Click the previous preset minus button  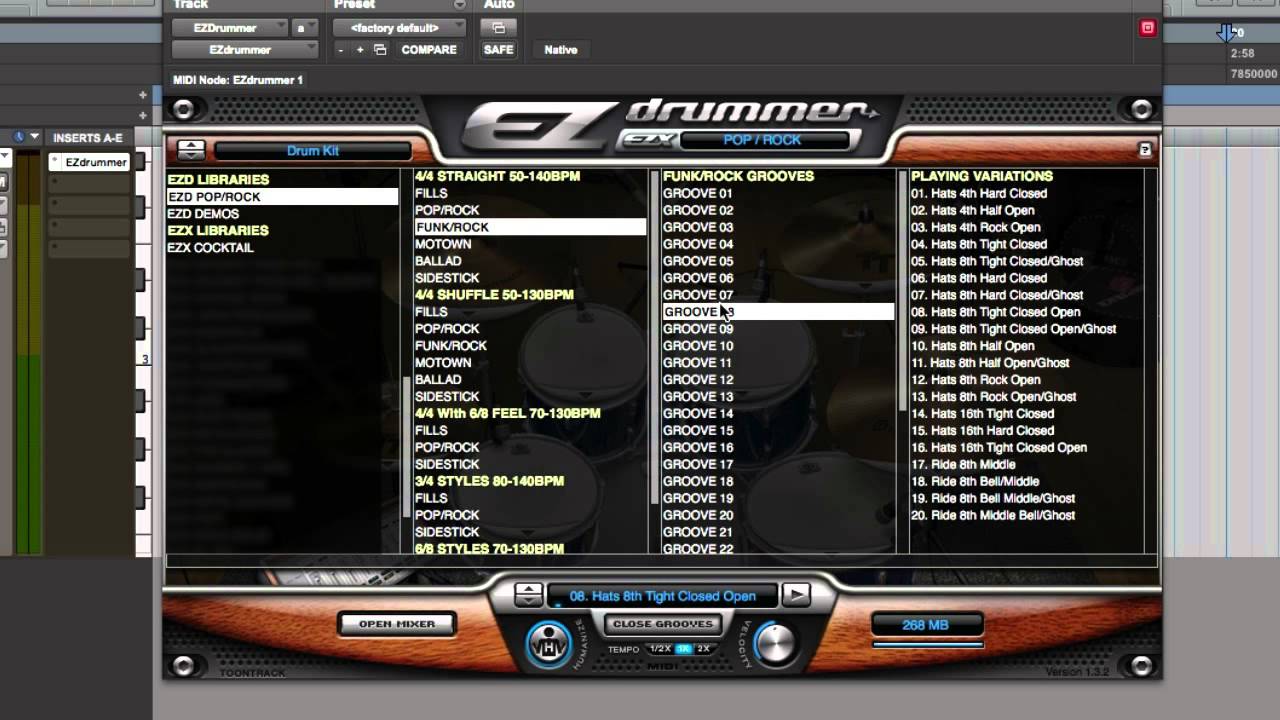(x=341, y=50)
